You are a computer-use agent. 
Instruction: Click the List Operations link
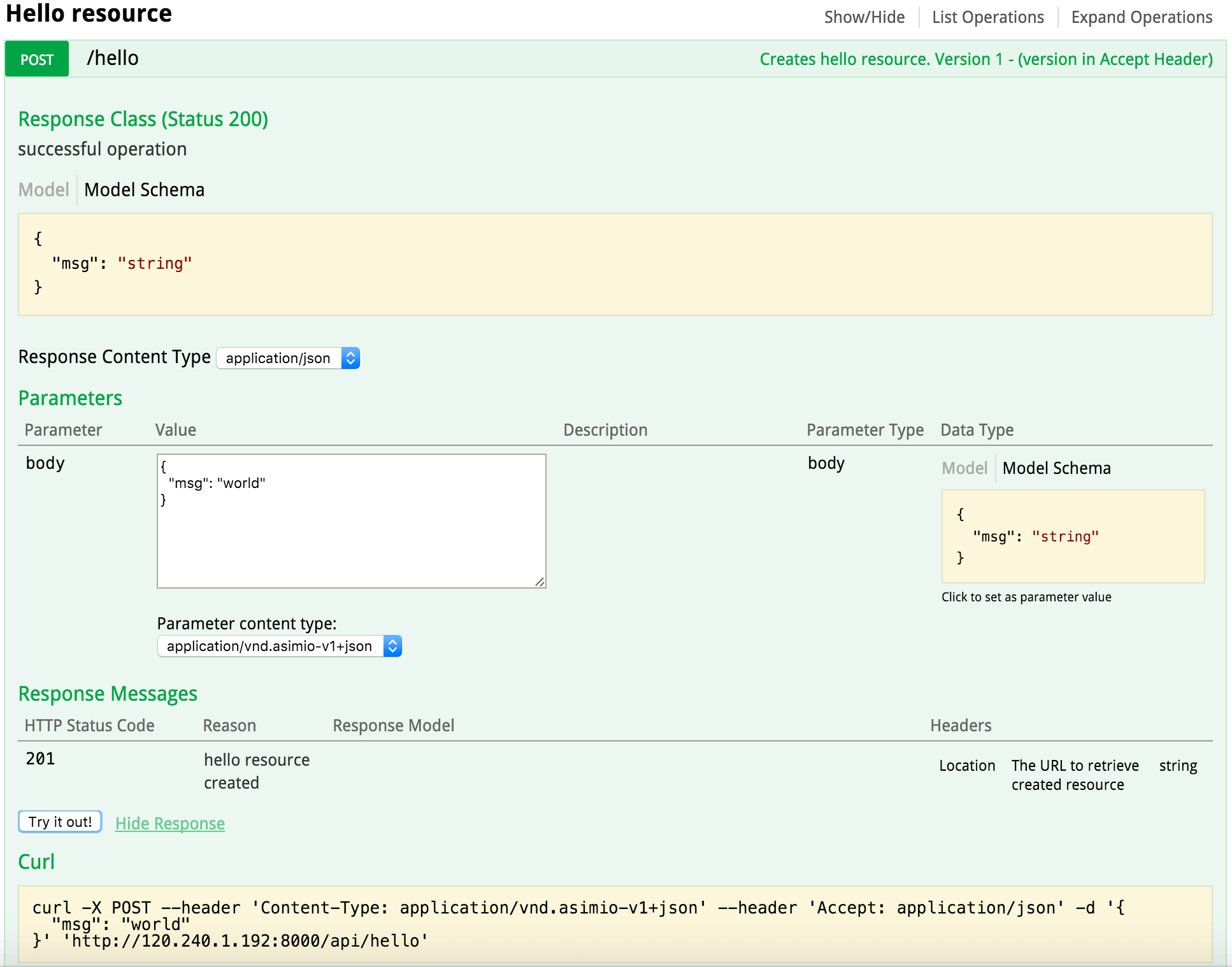pos(987,17)
